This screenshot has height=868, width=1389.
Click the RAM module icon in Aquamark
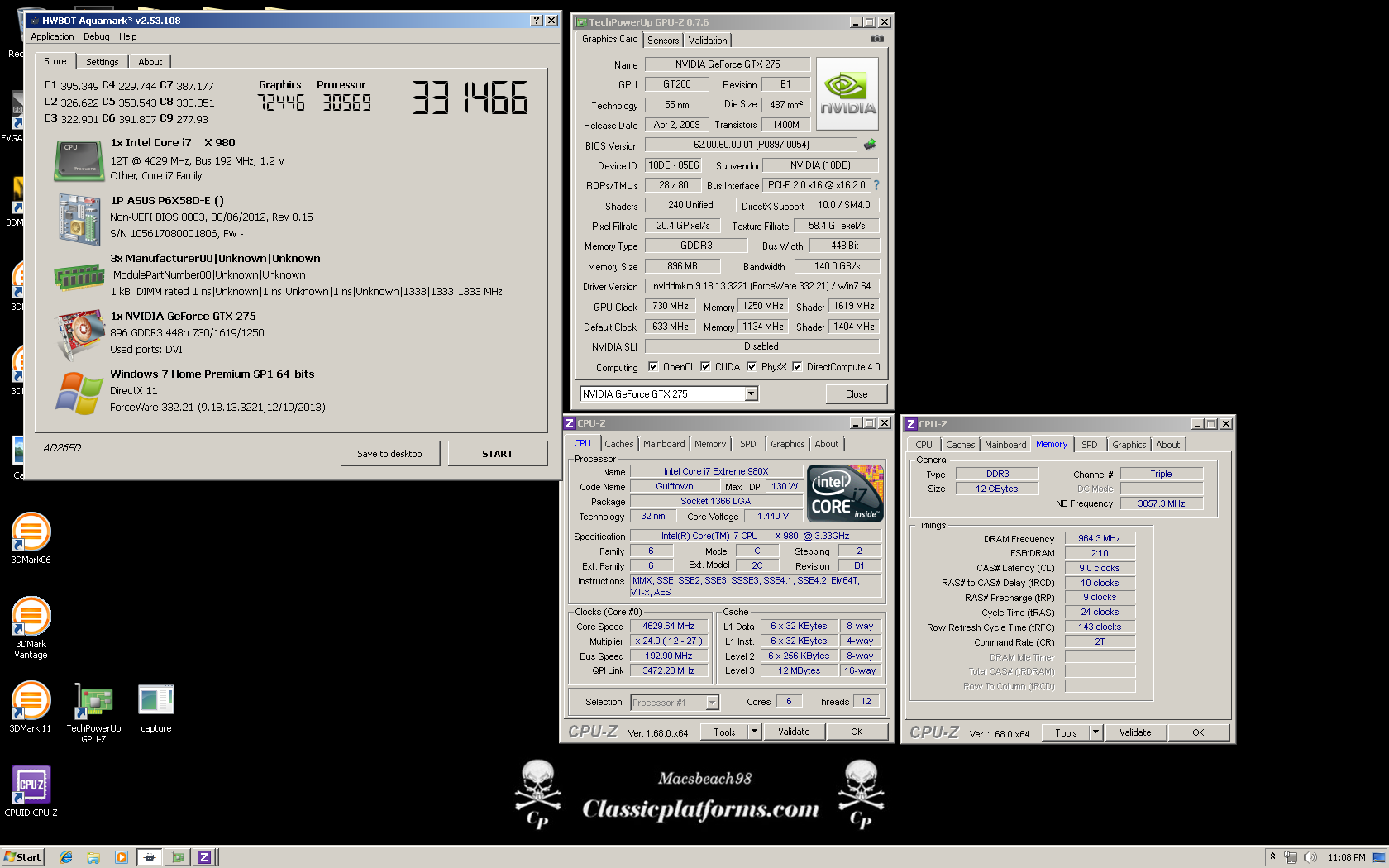point(79,277)
